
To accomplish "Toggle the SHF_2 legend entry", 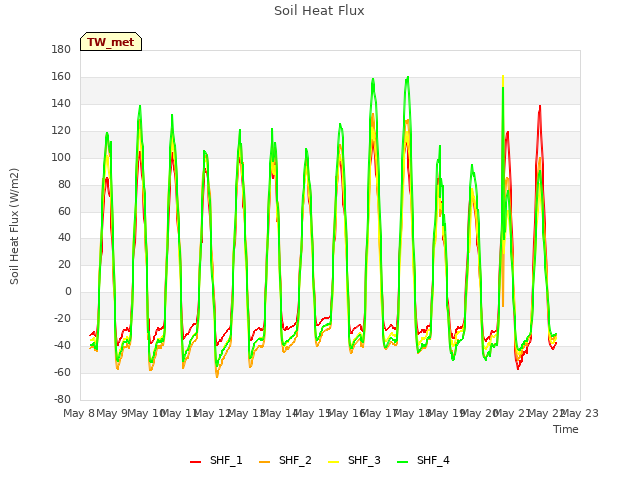I will click(x=285, y=460).
